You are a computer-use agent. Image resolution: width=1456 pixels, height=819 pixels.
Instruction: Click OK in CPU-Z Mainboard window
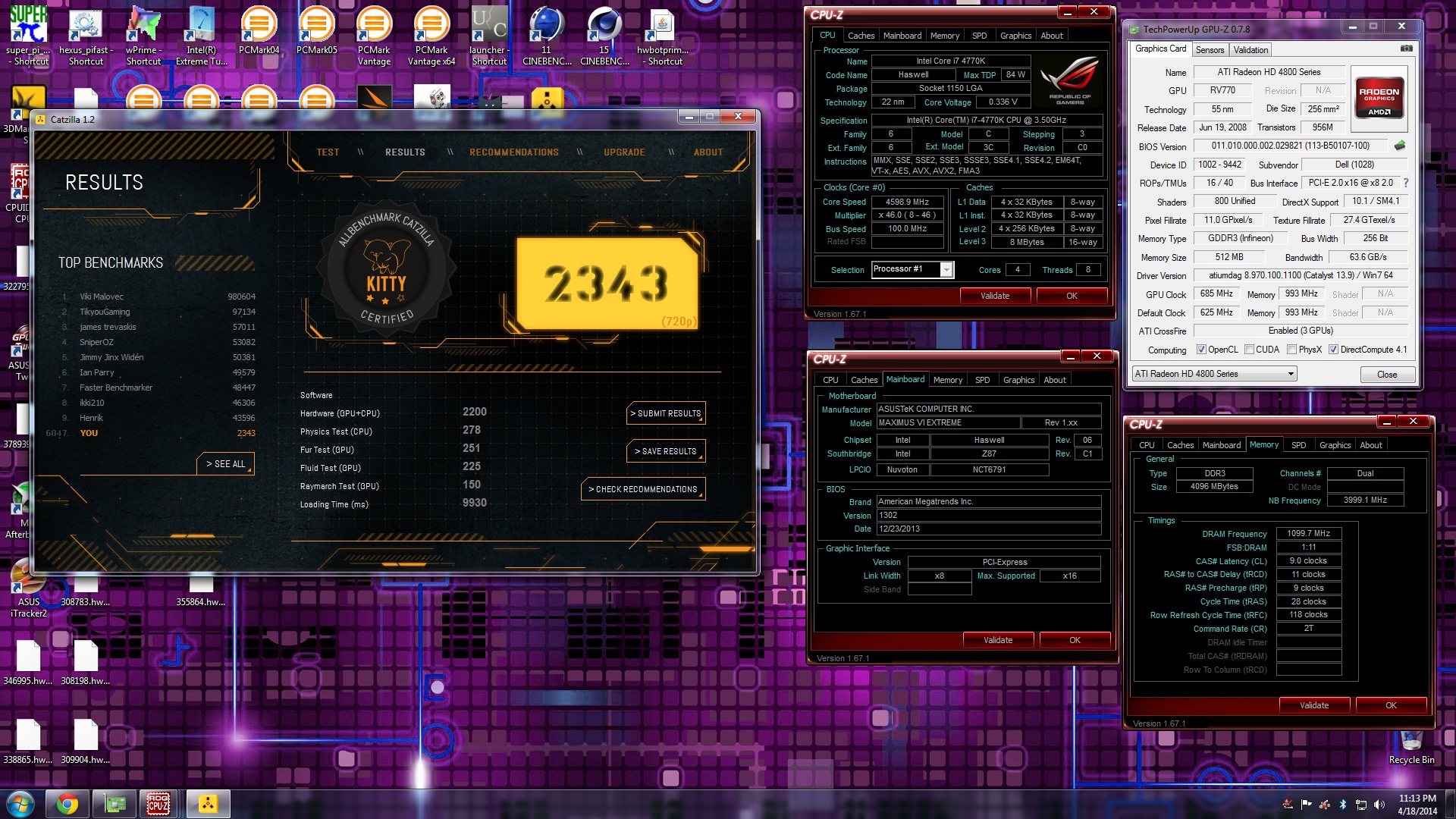(x=1075, y=640)
